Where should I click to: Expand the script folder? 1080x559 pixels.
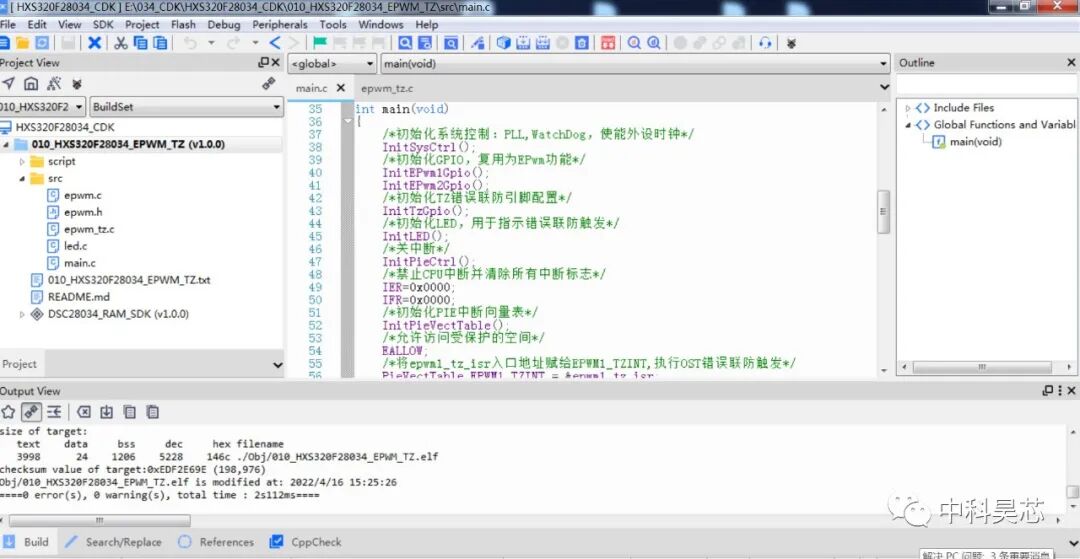(22, 162)
